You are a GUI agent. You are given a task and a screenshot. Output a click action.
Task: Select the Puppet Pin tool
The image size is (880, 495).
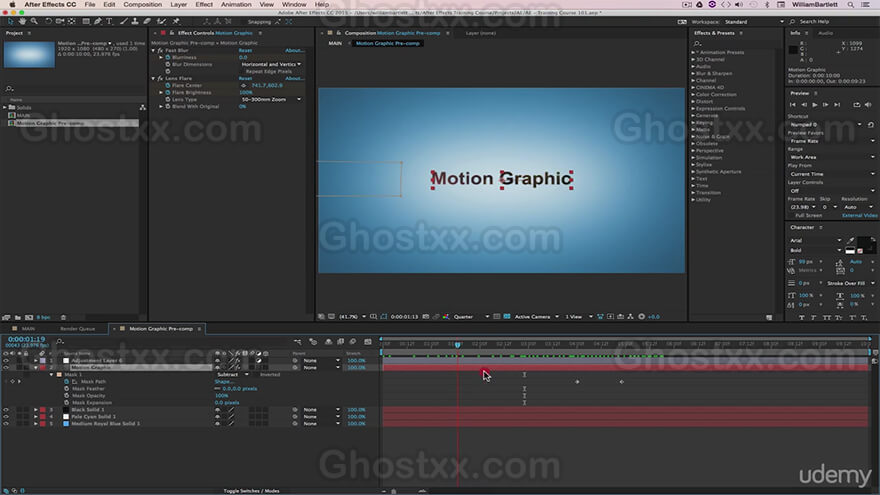click(x=176, y=21)
